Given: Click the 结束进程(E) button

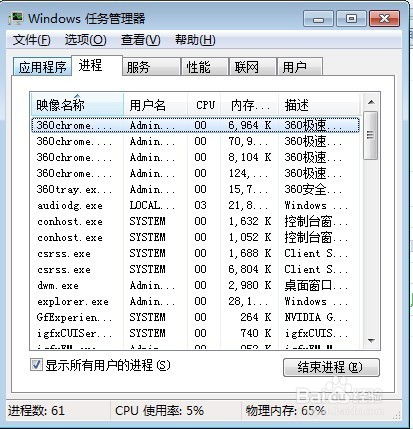Looking at the screenshot, I should click(331, 367).
